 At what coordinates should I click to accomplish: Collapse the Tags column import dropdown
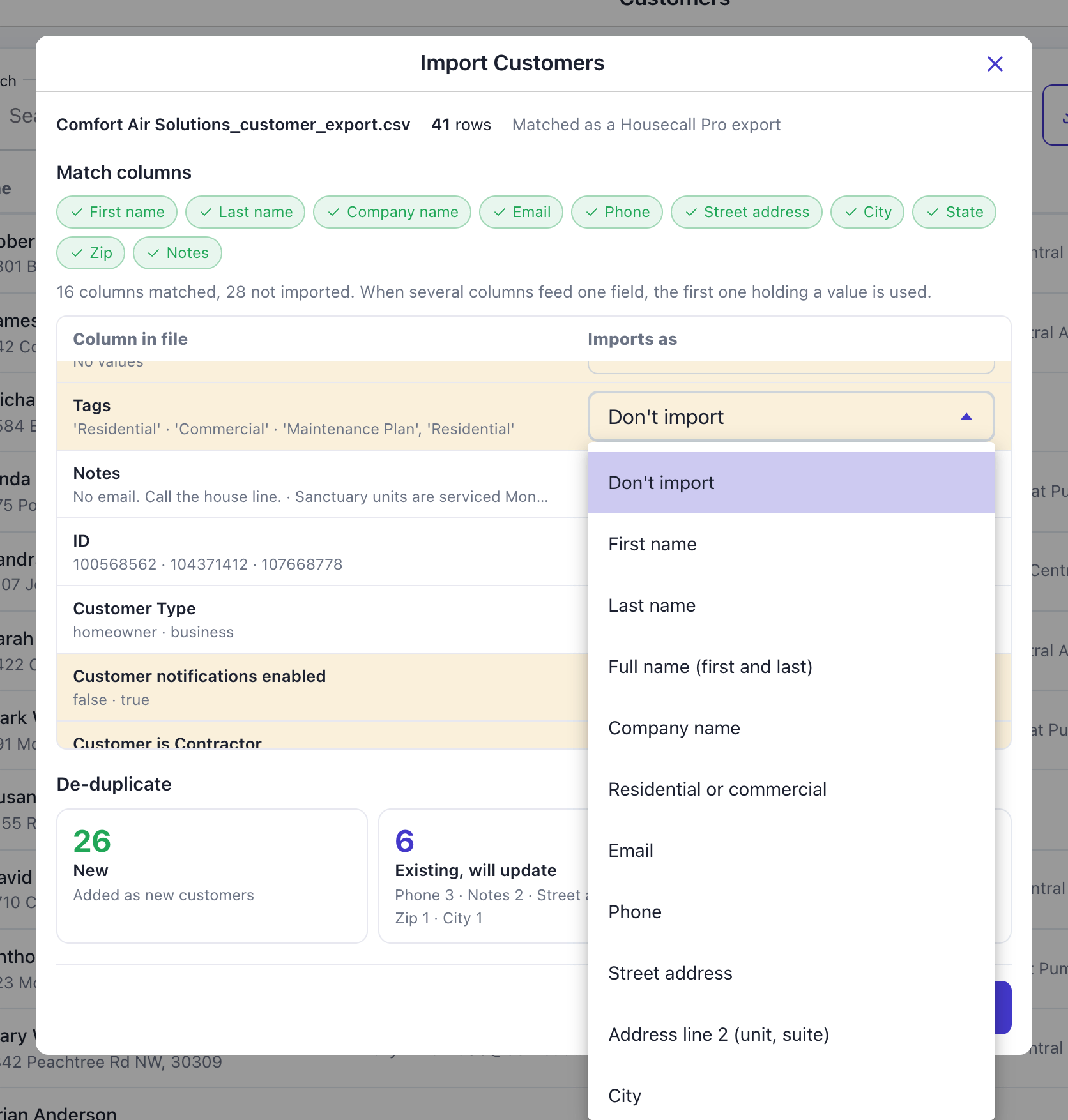pyautogui.click(x=791, y=417)
